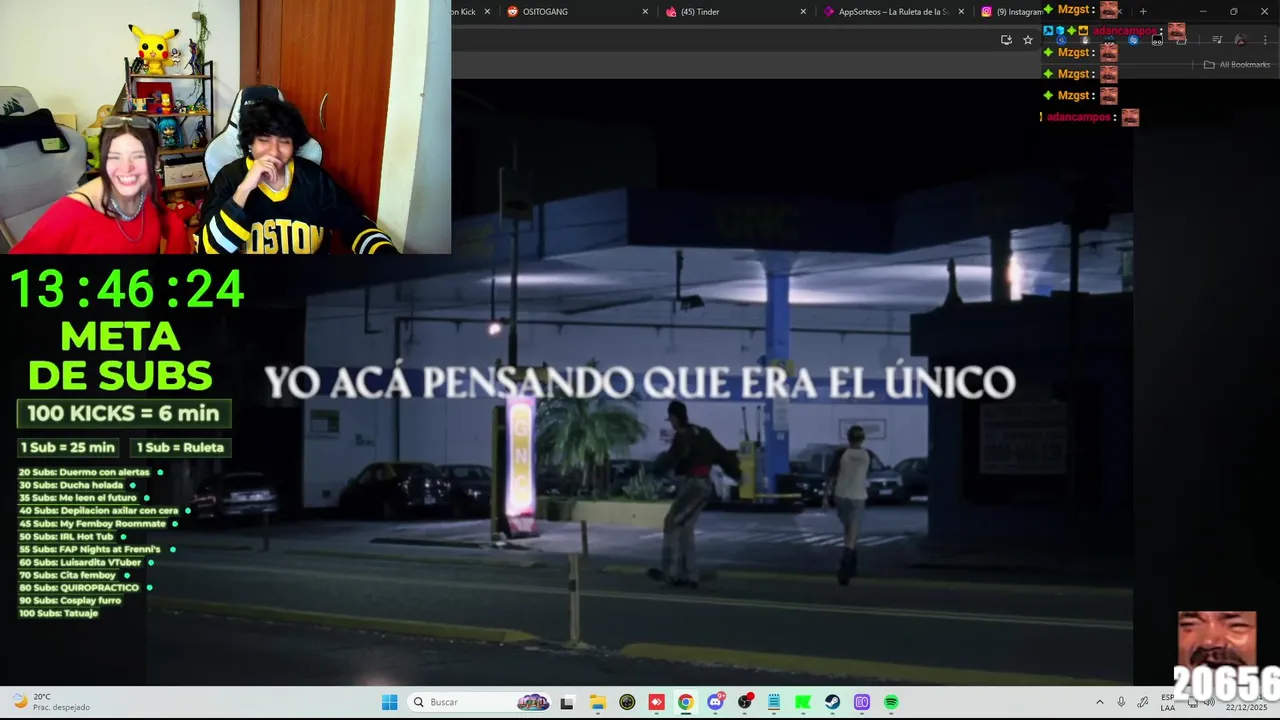Click the '90 Subs: Cosplay furro' goal
Viewport: 1280px width, 720px height.
70,600
